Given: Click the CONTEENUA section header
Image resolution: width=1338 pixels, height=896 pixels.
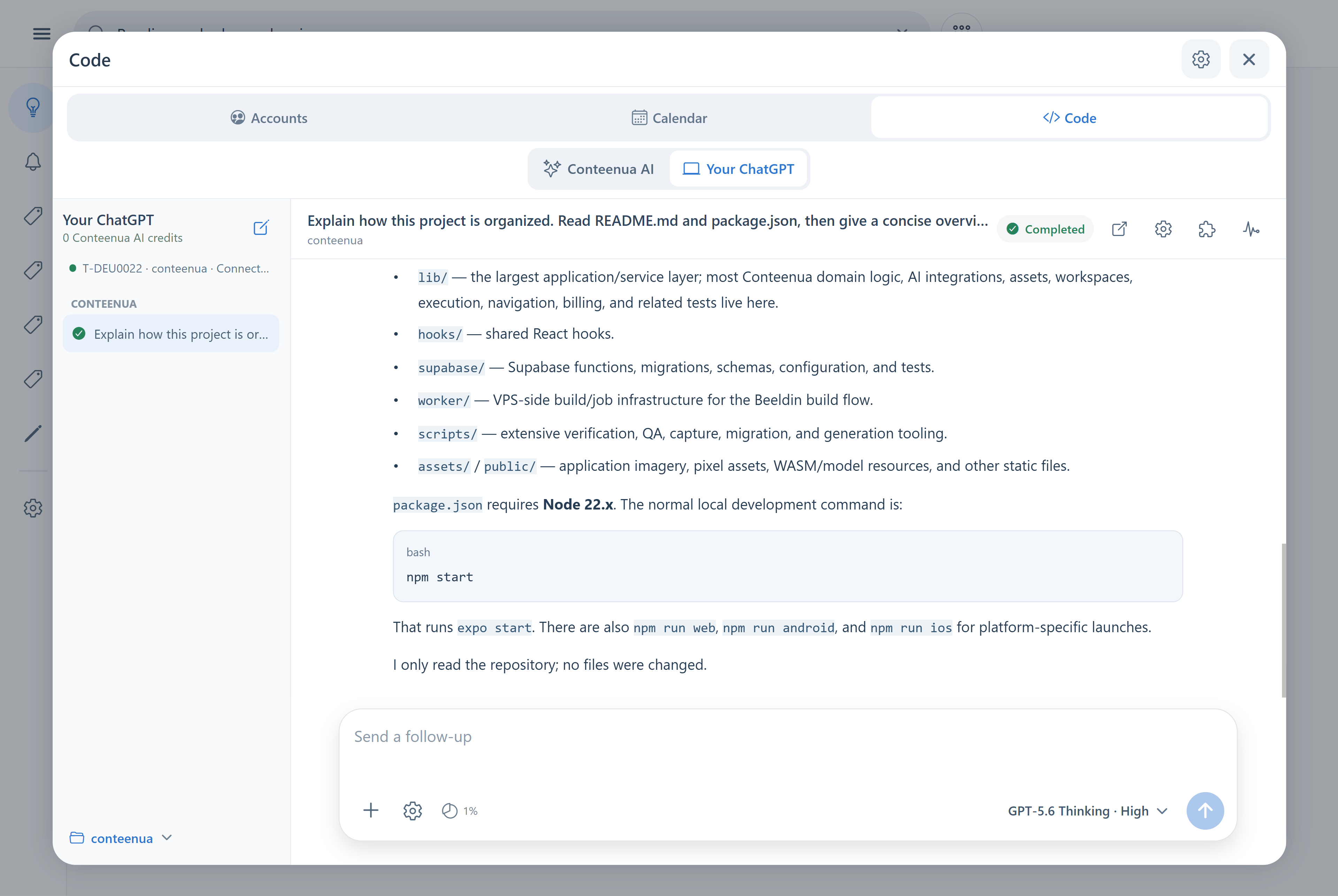Looking at the screenshot, I should 103,304.
